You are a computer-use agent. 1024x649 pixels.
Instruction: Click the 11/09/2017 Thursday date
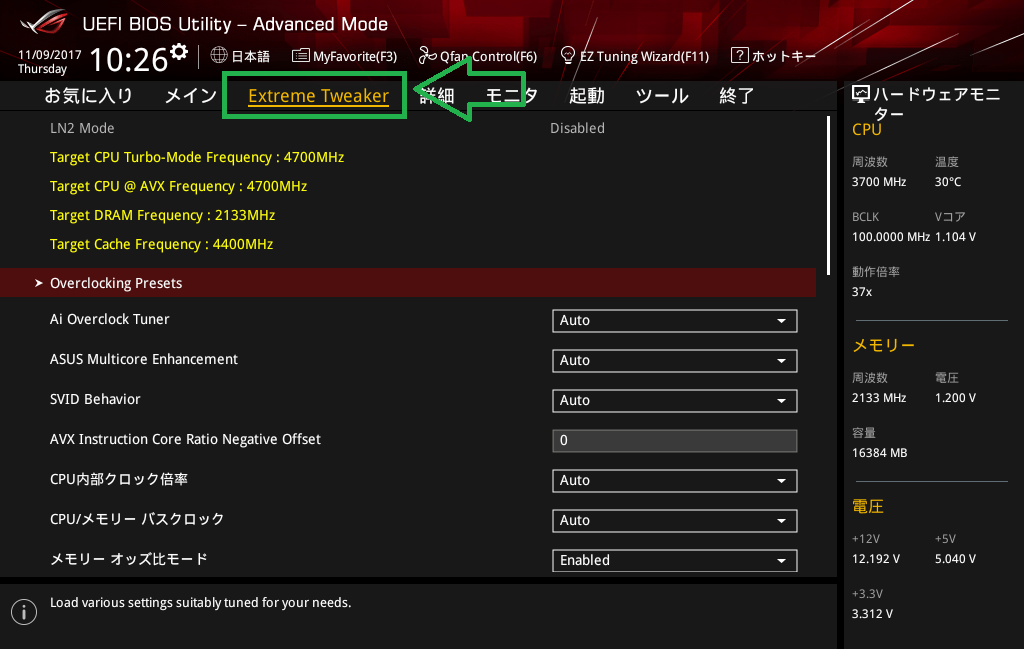(49, 61)
